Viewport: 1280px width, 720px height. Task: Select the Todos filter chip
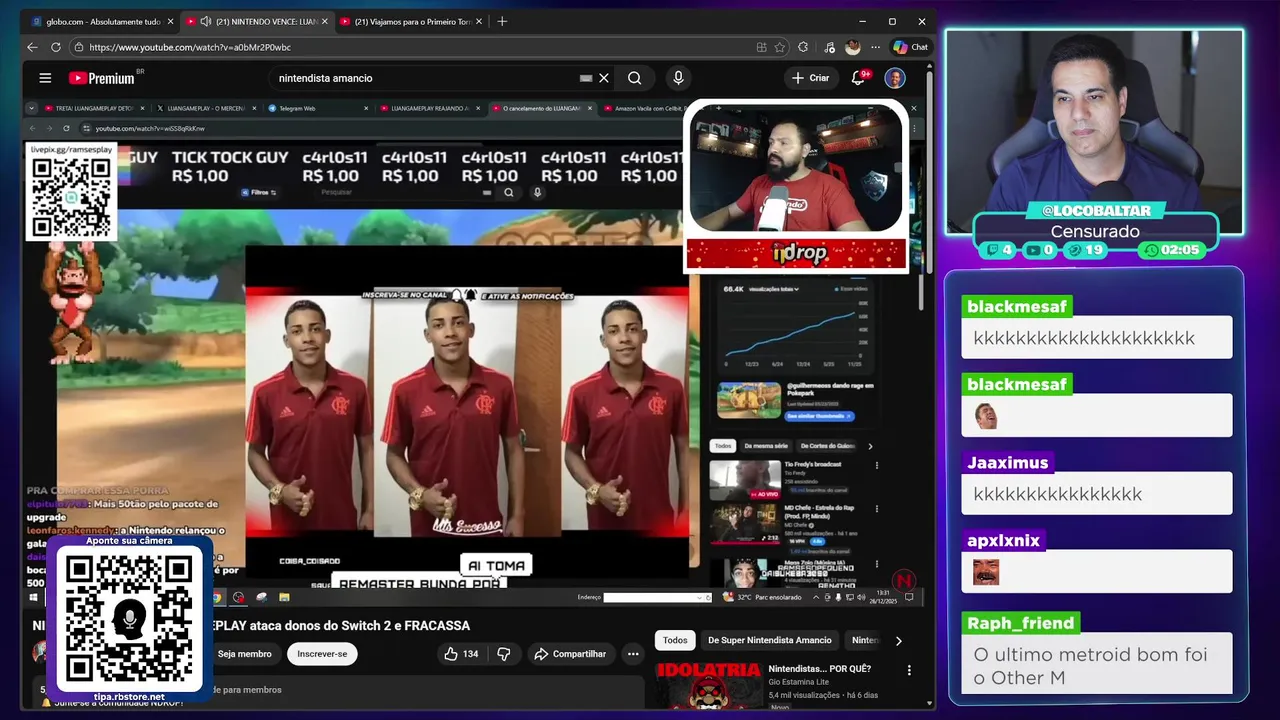[x=675, y=640]
